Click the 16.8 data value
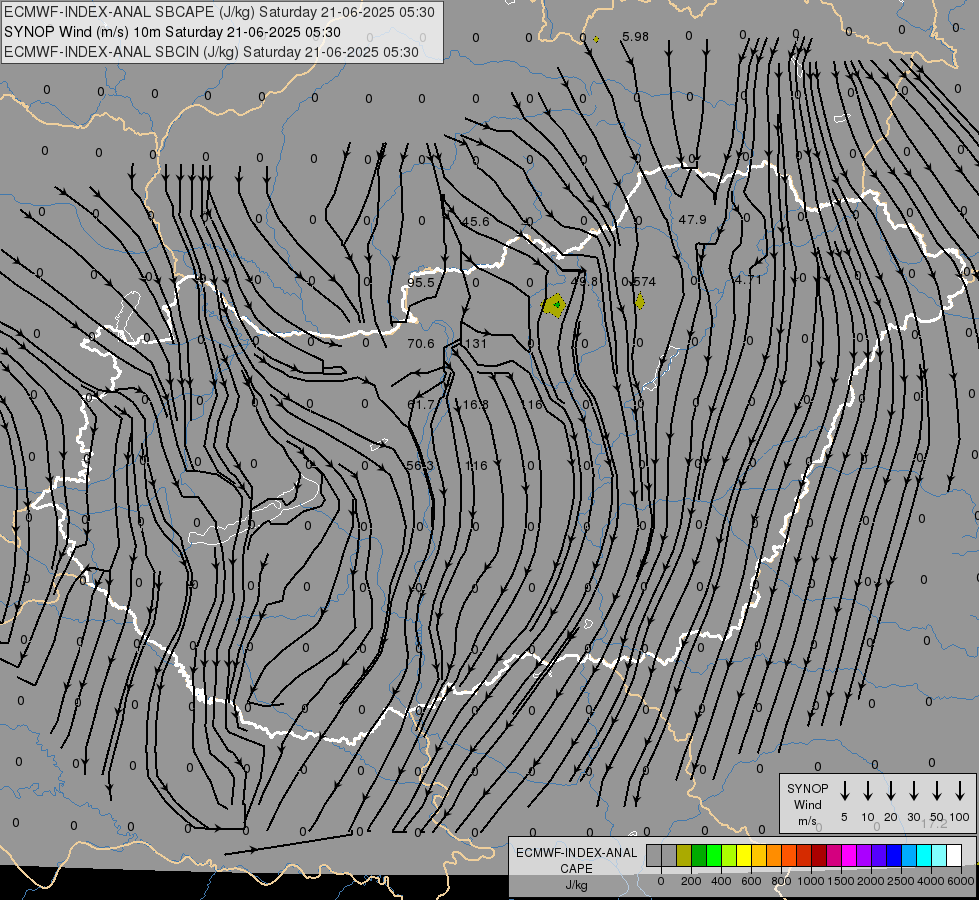This screenshot has height=900, width=979. [x=476, y=405]
